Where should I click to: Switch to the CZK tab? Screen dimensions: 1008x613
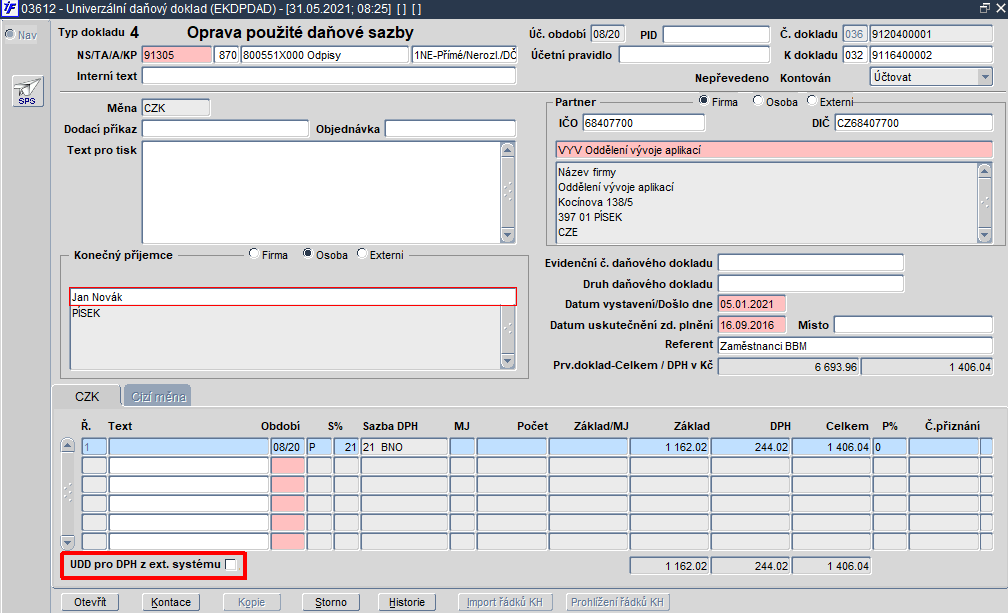[87, 396]
